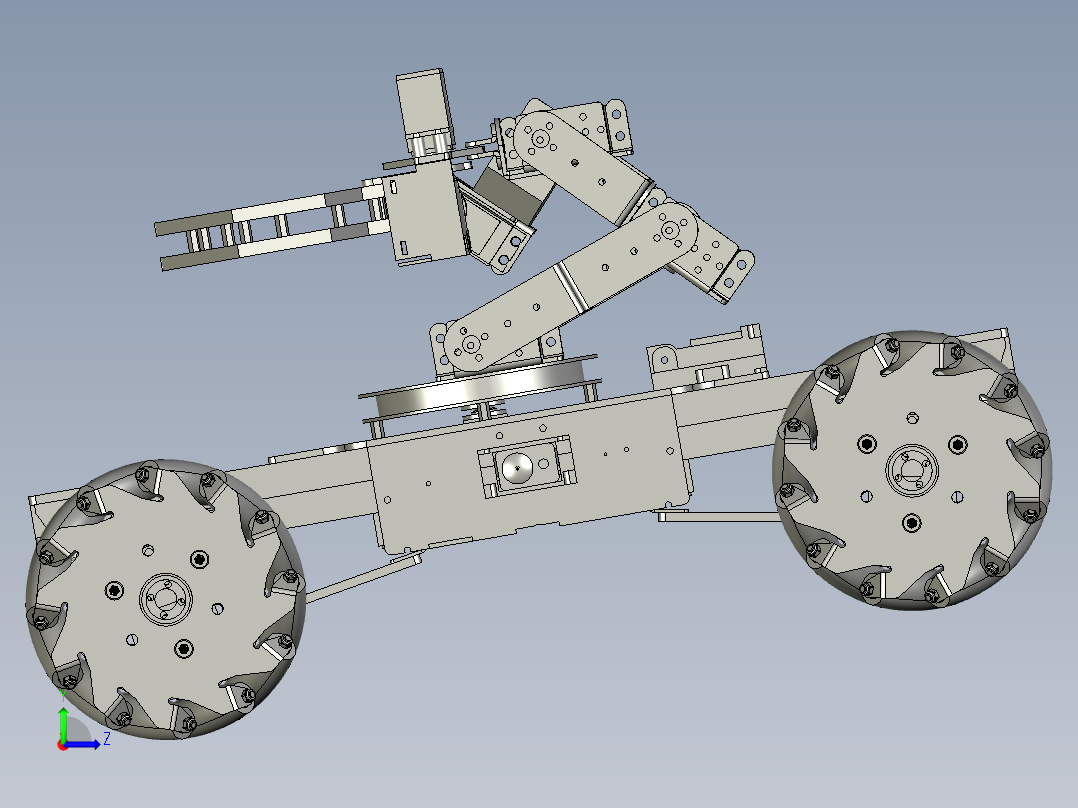Click the blue Z axis arrow of the triad
Image resolution: width=1078 pixels, height=808 pixels.
82,744
